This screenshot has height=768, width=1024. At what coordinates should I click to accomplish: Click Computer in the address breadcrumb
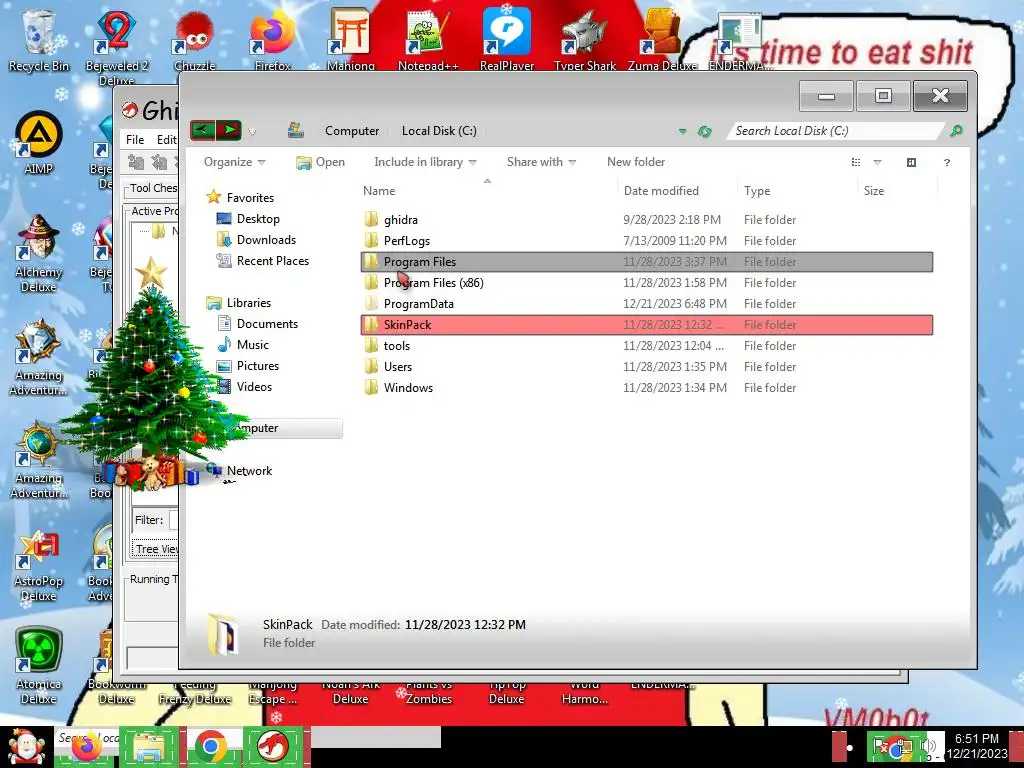click(352, 131)
